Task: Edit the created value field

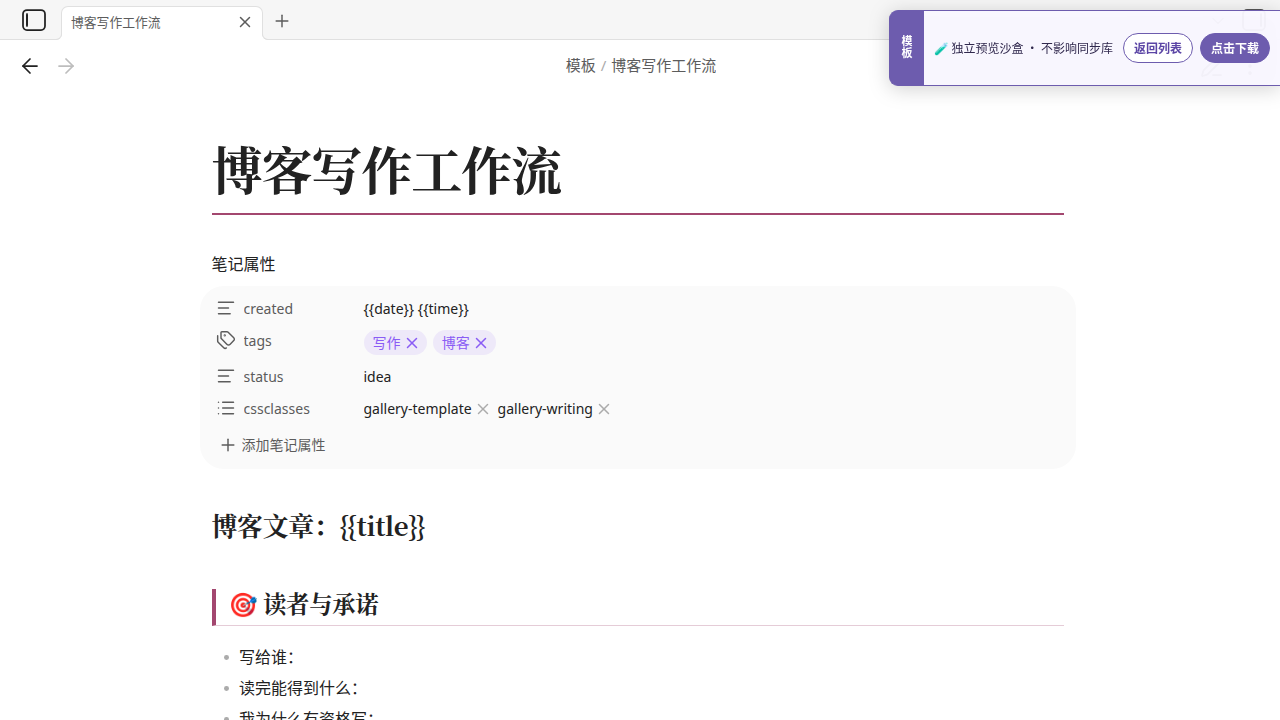Action: 710,308
